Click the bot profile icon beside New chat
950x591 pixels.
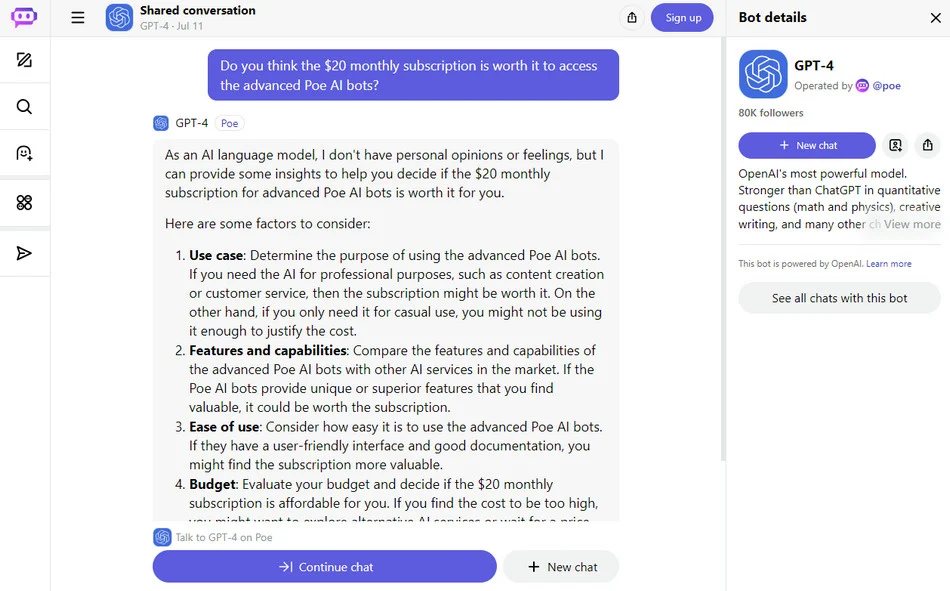895,145
